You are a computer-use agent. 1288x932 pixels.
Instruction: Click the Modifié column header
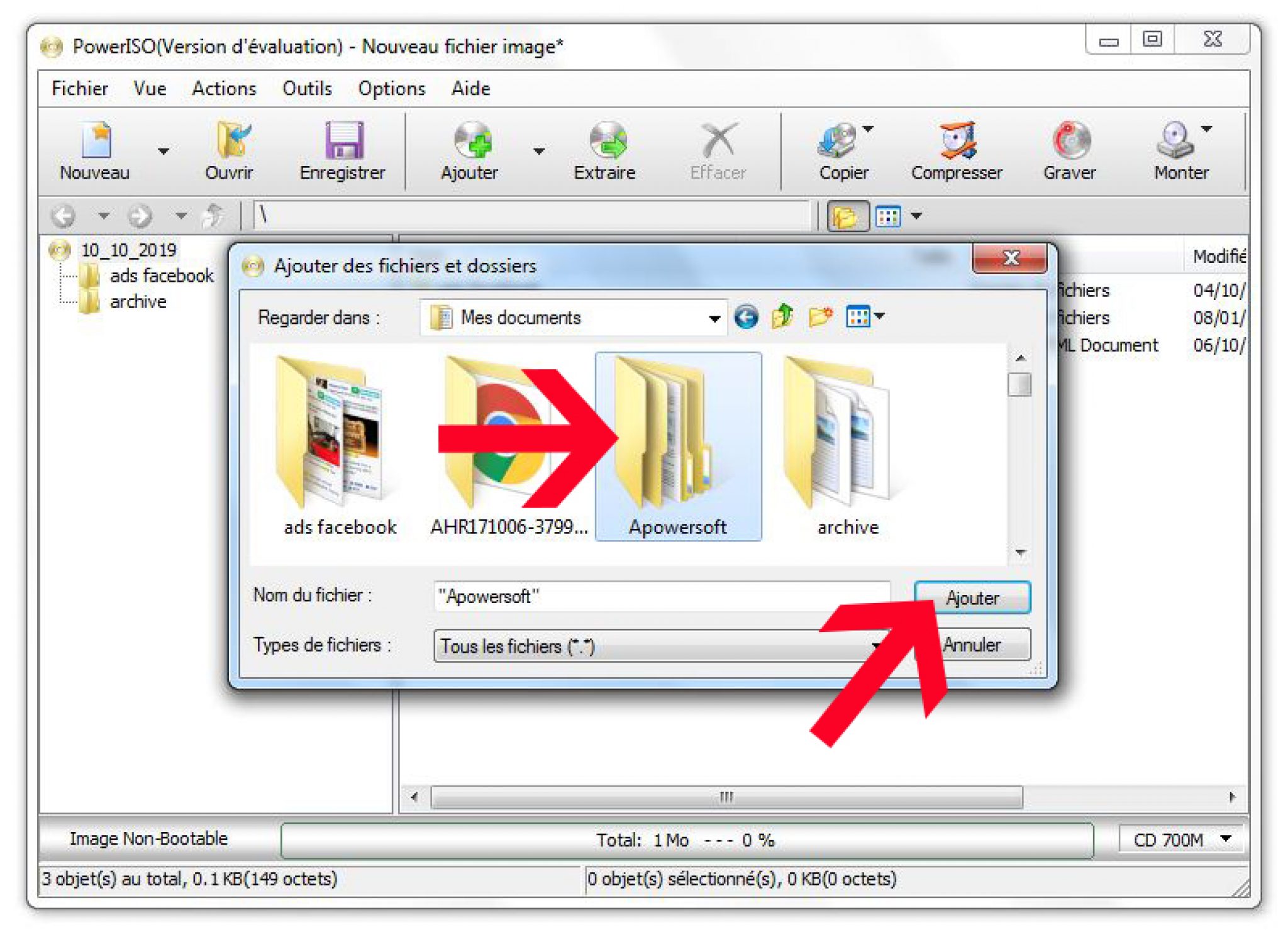(x=1218, y=257)
